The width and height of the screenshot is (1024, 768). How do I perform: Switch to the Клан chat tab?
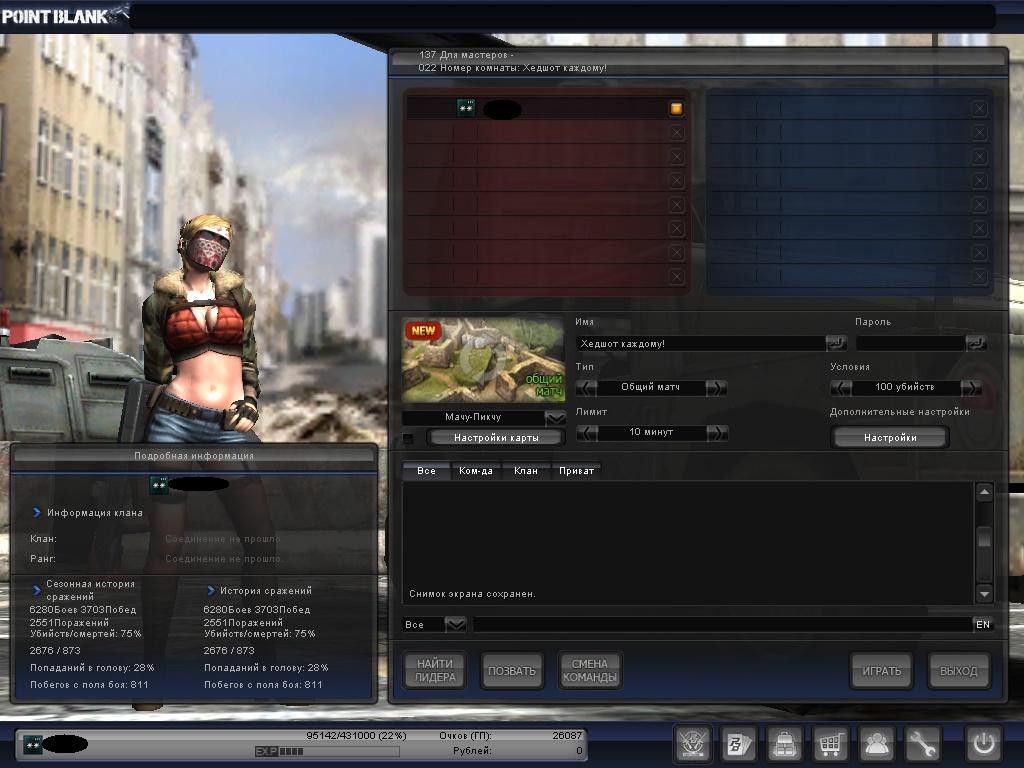point(526,470)
